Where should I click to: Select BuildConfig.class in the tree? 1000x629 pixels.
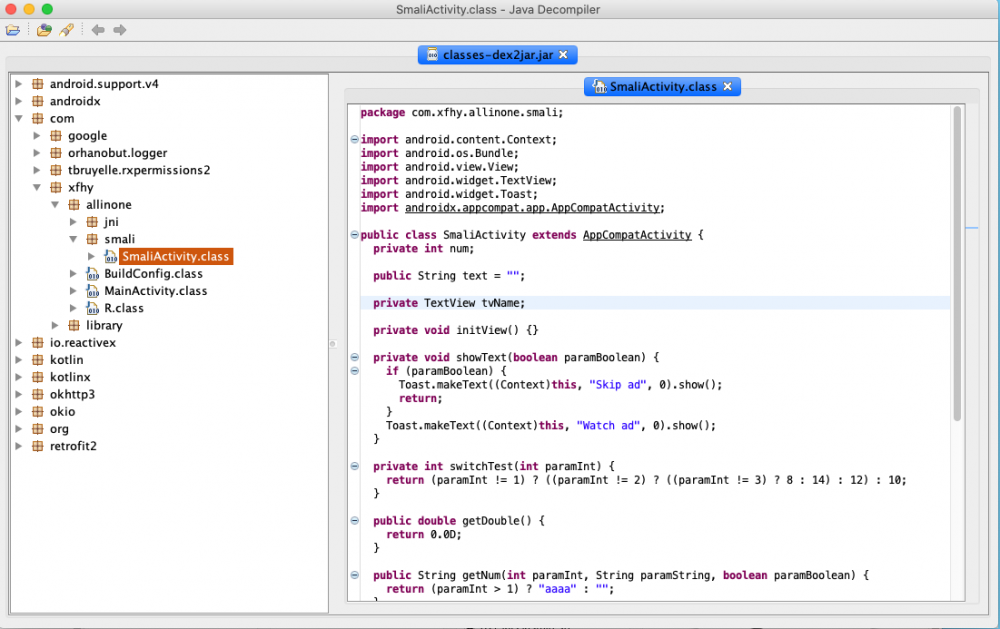click(x=153, y=274)
